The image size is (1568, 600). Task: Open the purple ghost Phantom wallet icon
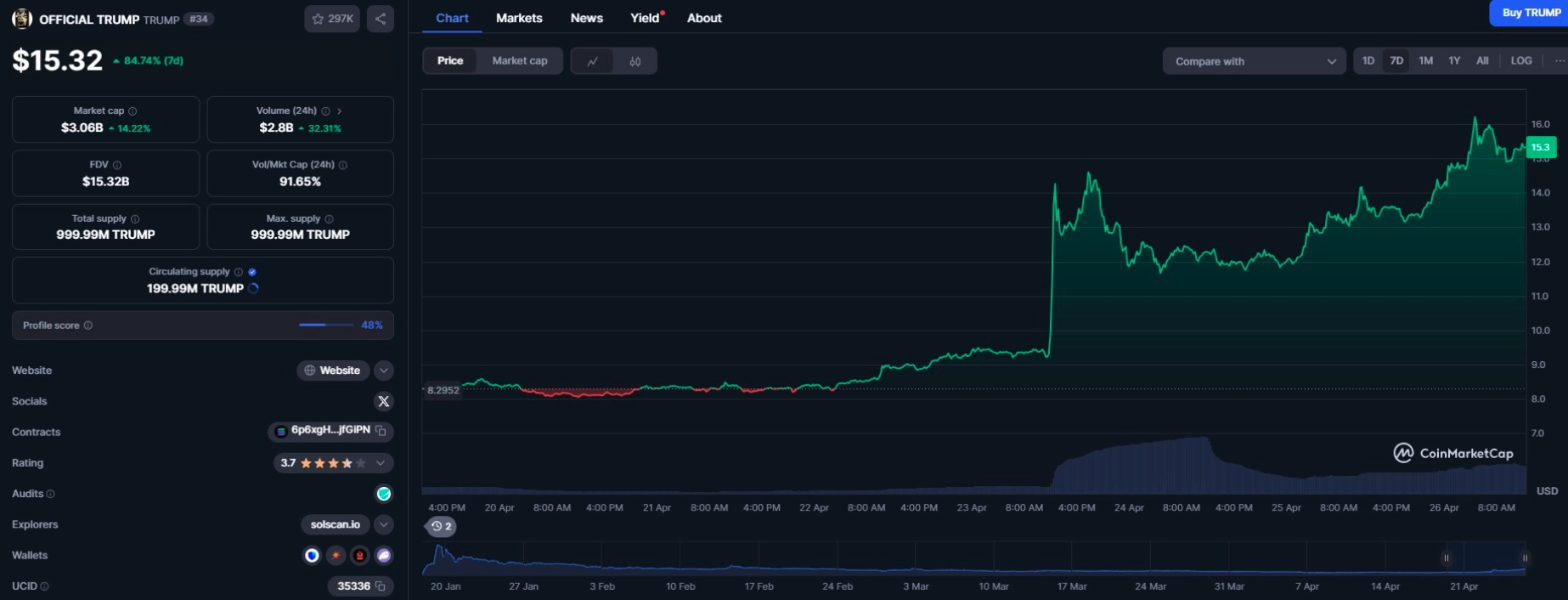click(x=384, y=556)
